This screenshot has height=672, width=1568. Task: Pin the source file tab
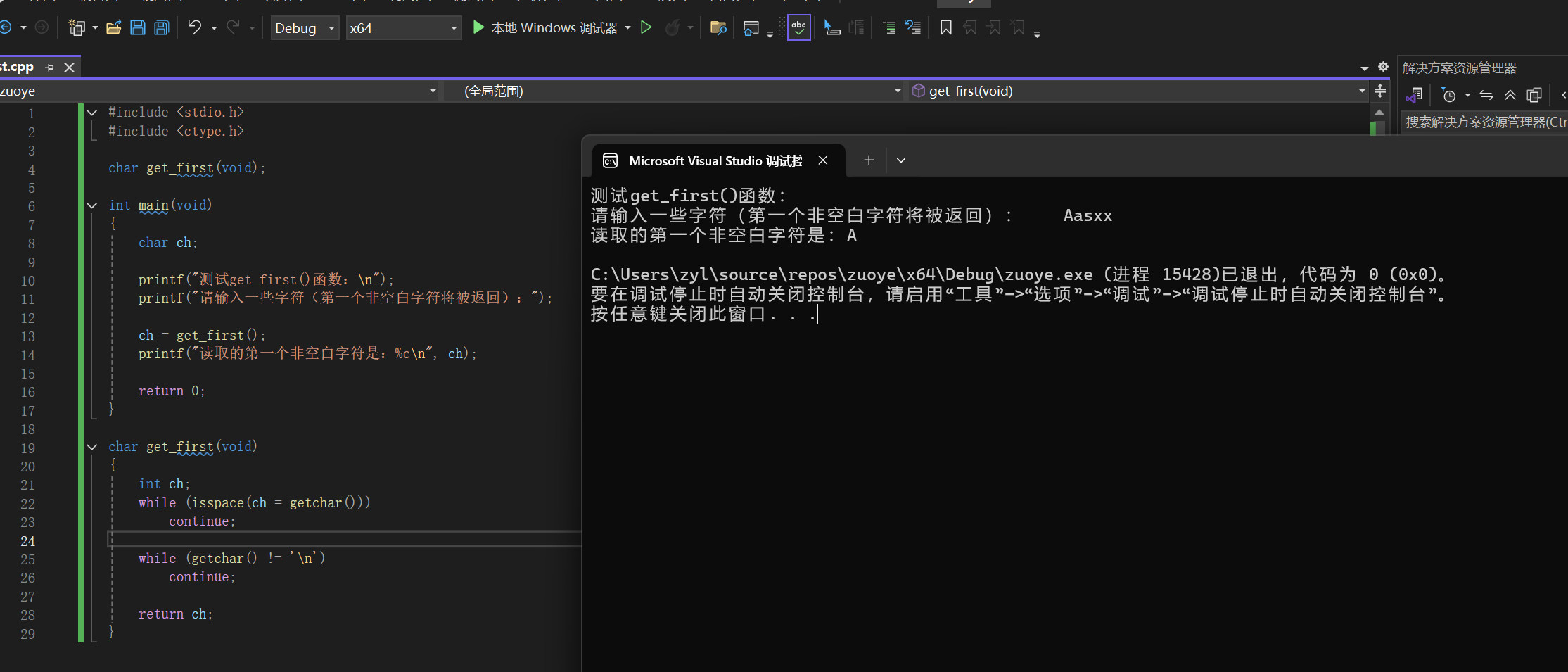pos(49,68)
